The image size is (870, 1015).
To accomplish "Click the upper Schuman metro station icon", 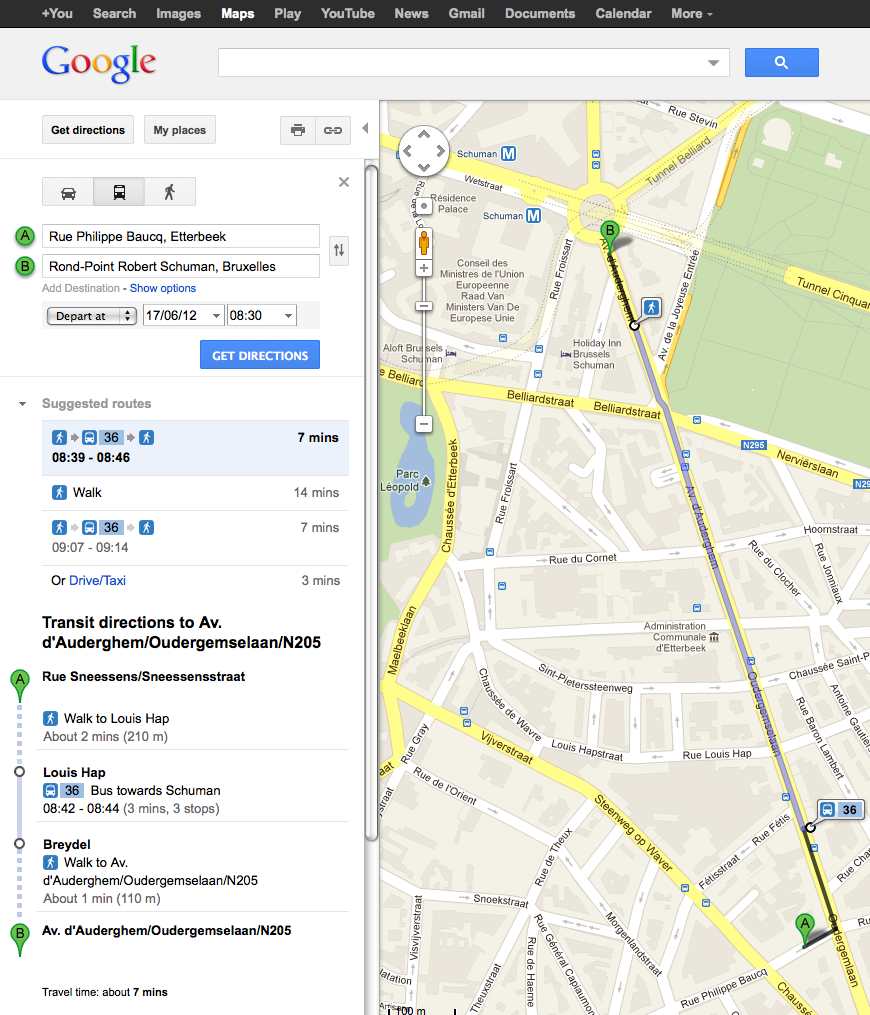I will (509, 153).
